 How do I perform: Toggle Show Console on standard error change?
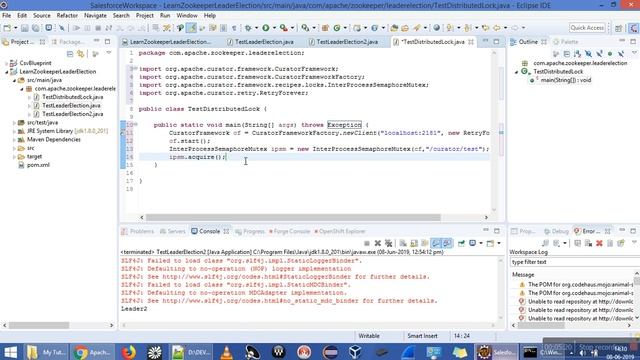(447, 243)
